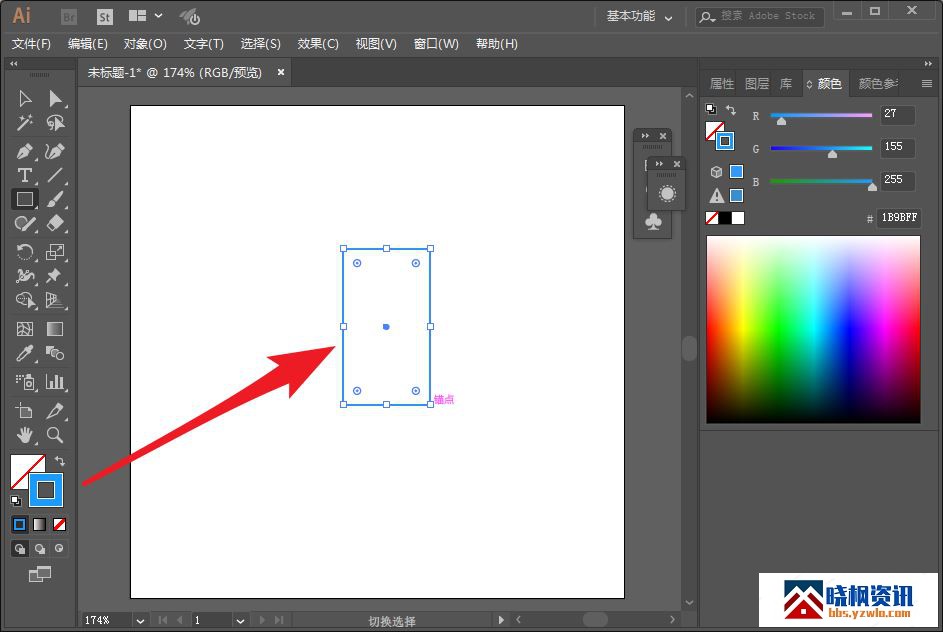Switch to Gradient paint mode in toolbox
The height and width of the screenshot is (632, 943).
(x=40, y=524)
